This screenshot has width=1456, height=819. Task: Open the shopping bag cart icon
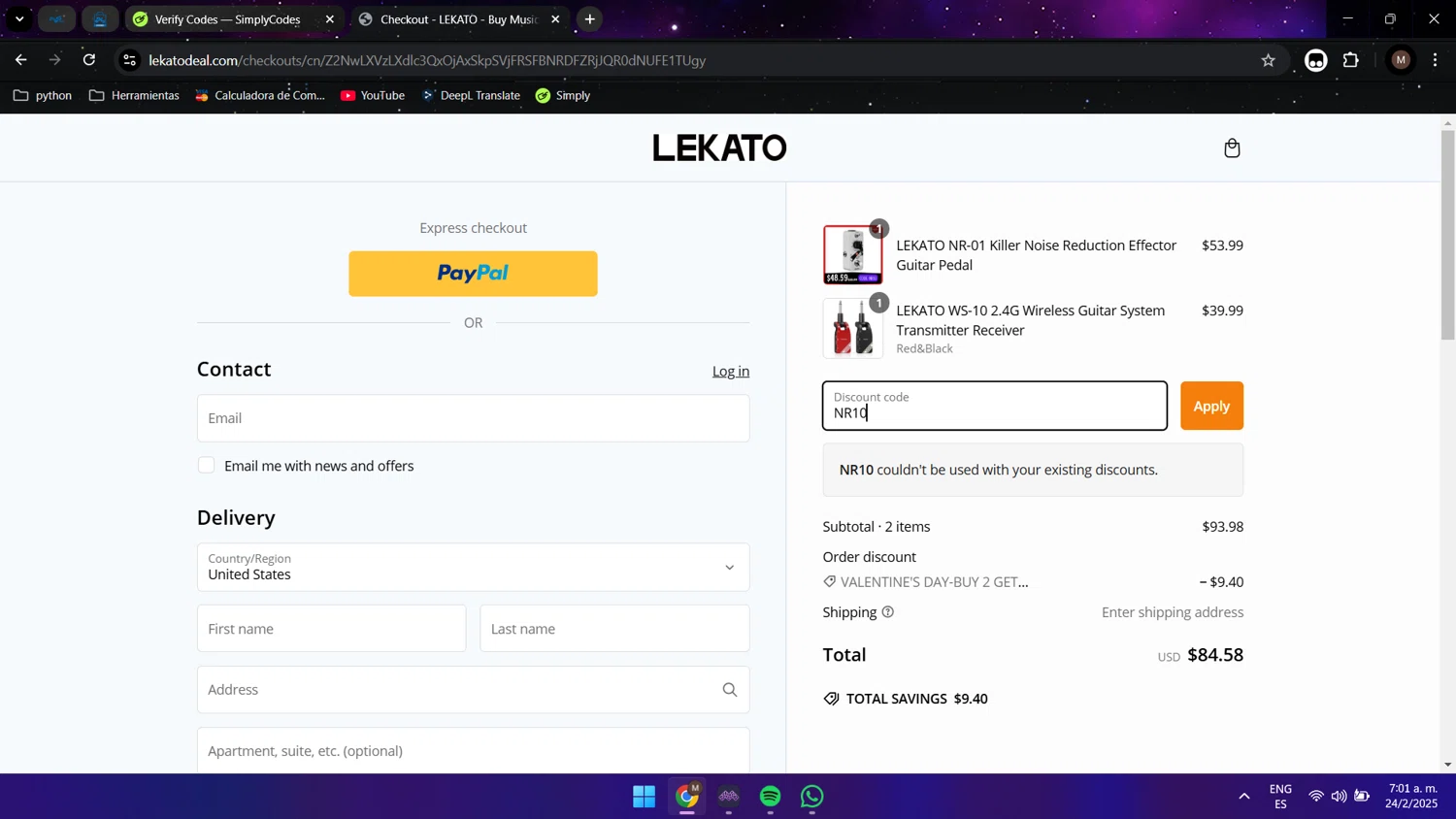(x=1232, y=148)
